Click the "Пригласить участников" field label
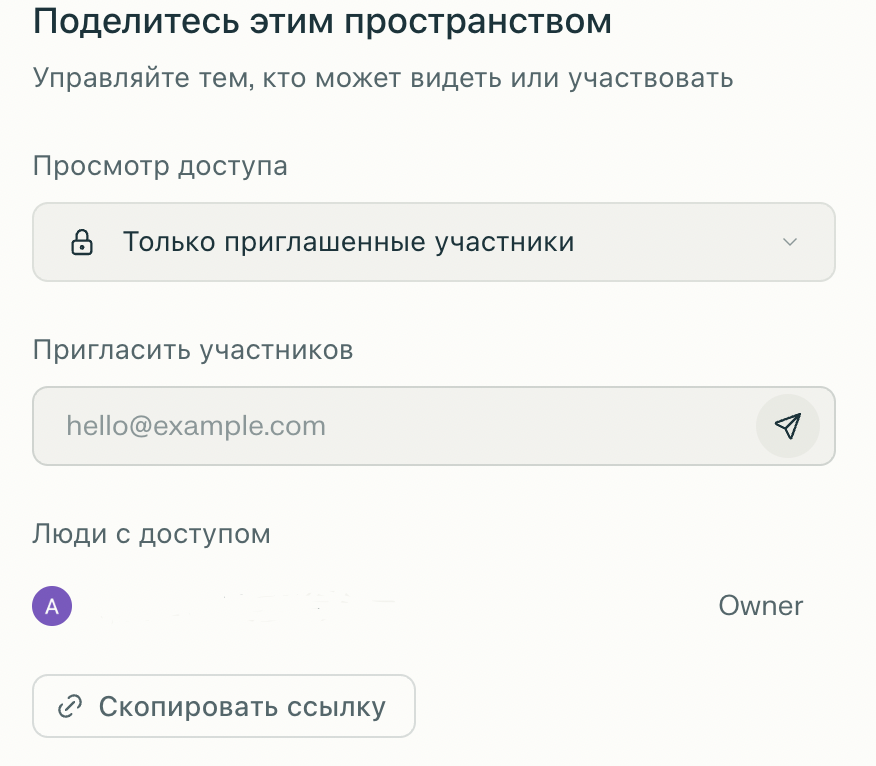The width and height of the screenshot is (876, 766). [x=193, y=350]
